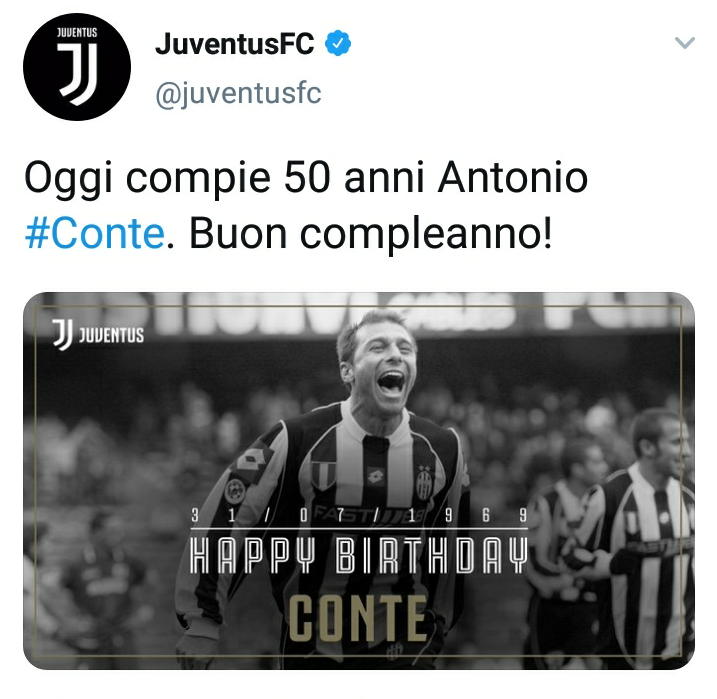
Task: Open the Juventus profile avatar
Action: [x=77, y=67]
